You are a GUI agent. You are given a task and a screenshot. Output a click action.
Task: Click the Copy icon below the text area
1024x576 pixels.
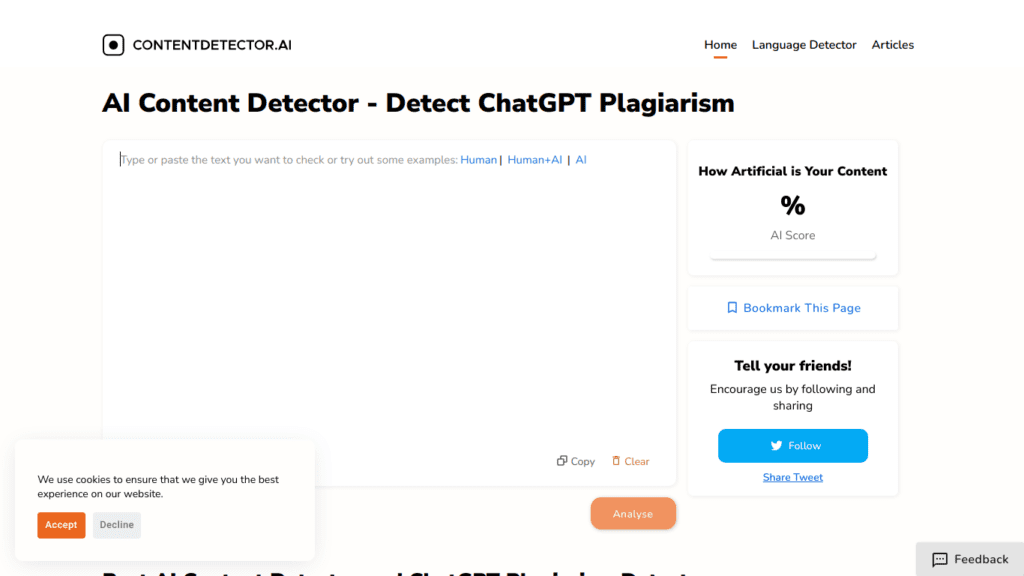(x=561, y=461)
